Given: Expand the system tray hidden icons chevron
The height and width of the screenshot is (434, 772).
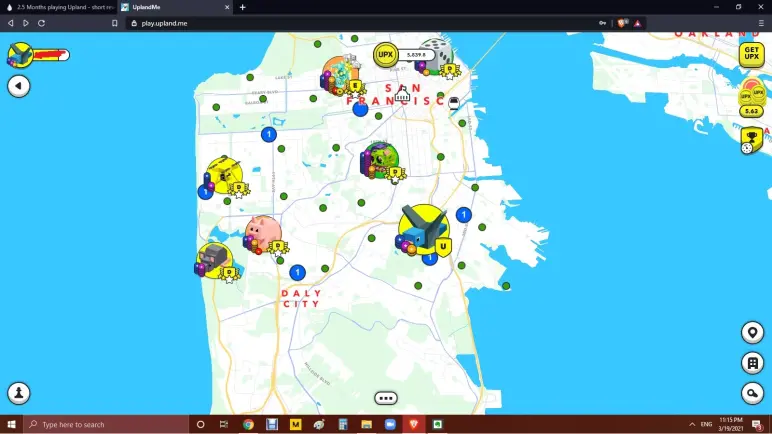Looking at the screenshot, I should 692,424.
